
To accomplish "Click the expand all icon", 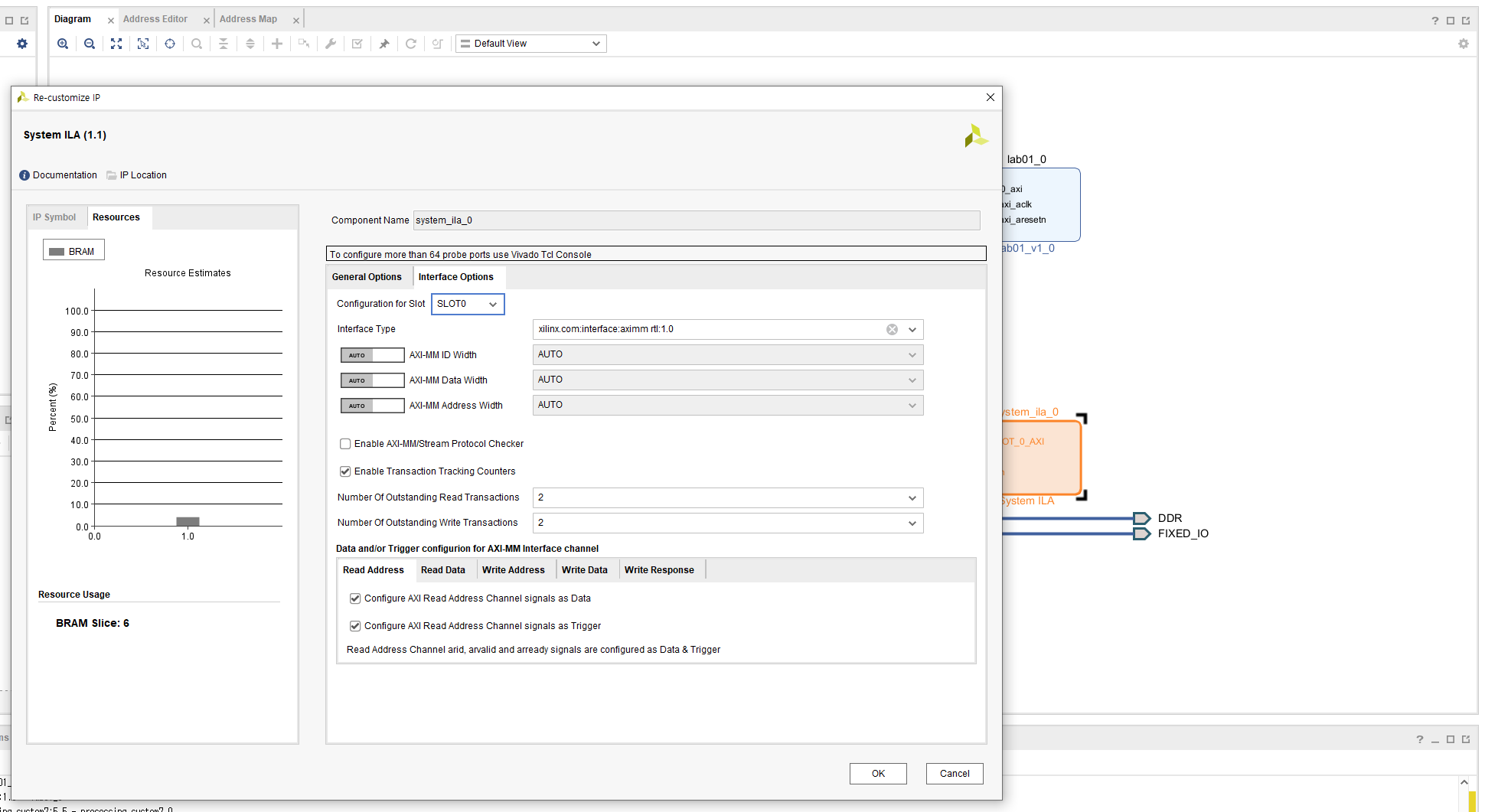I will [x=250, y=44].
